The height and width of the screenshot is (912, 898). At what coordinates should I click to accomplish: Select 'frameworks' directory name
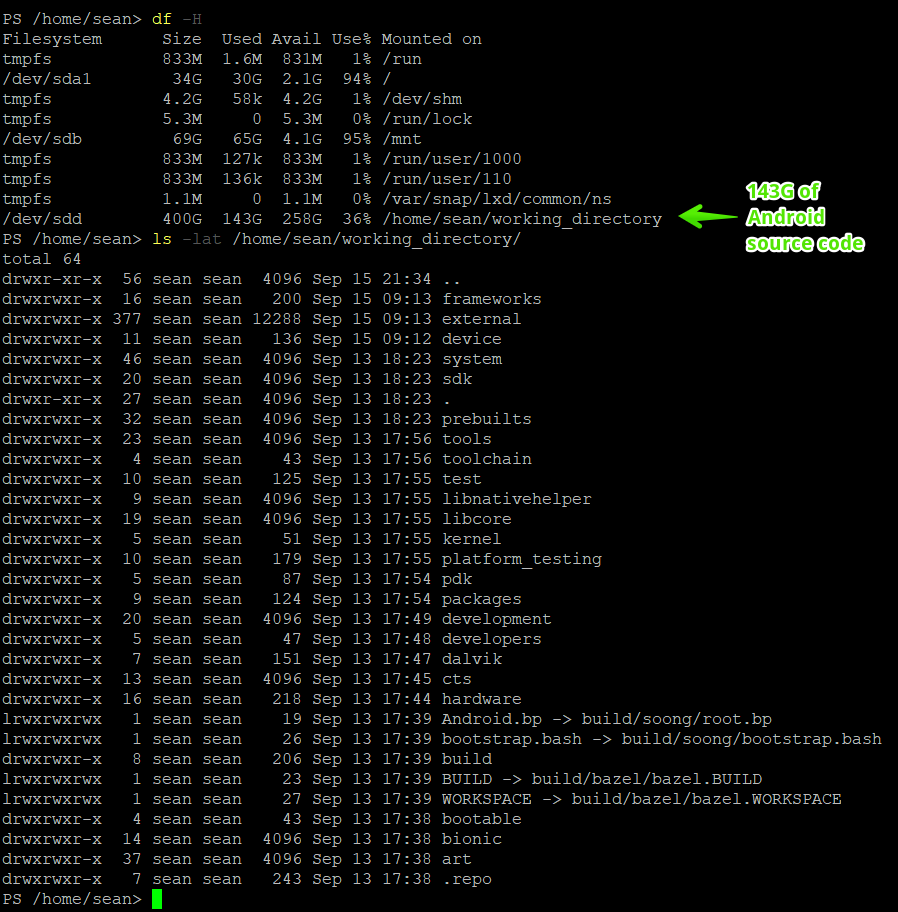point(491,299)
